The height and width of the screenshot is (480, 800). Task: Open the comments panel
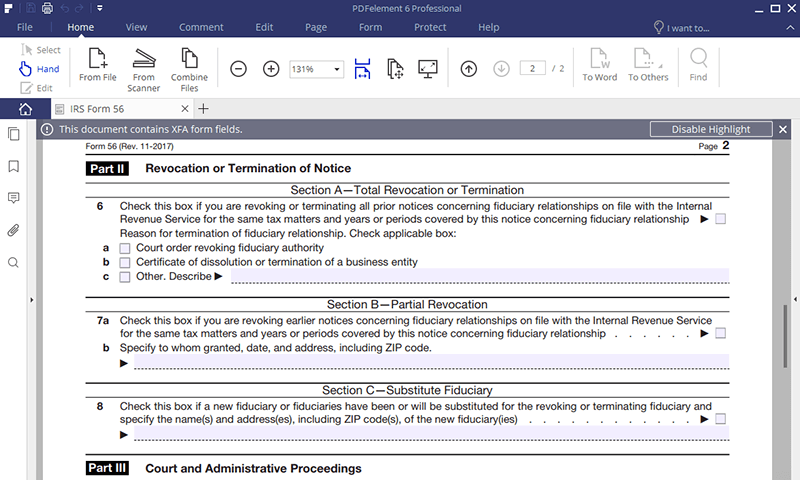pos(14,198)
